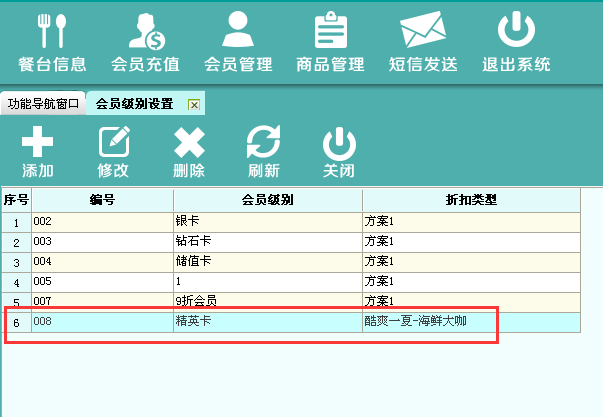The height and width of the screenshot is (417, 603).
Task: Click the 刷新 refresh arrows icon
Action: (264, 143)
